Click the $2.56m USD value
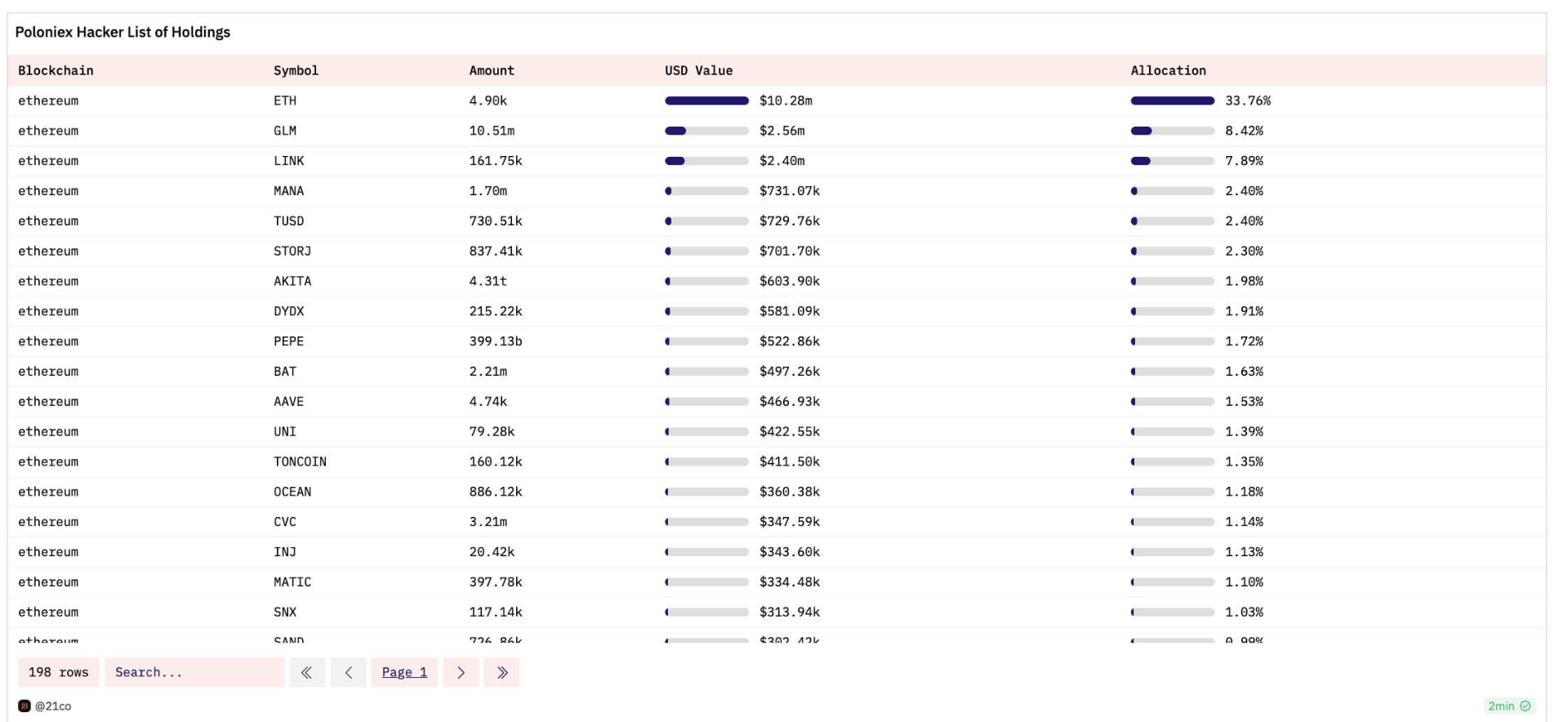 782,131
